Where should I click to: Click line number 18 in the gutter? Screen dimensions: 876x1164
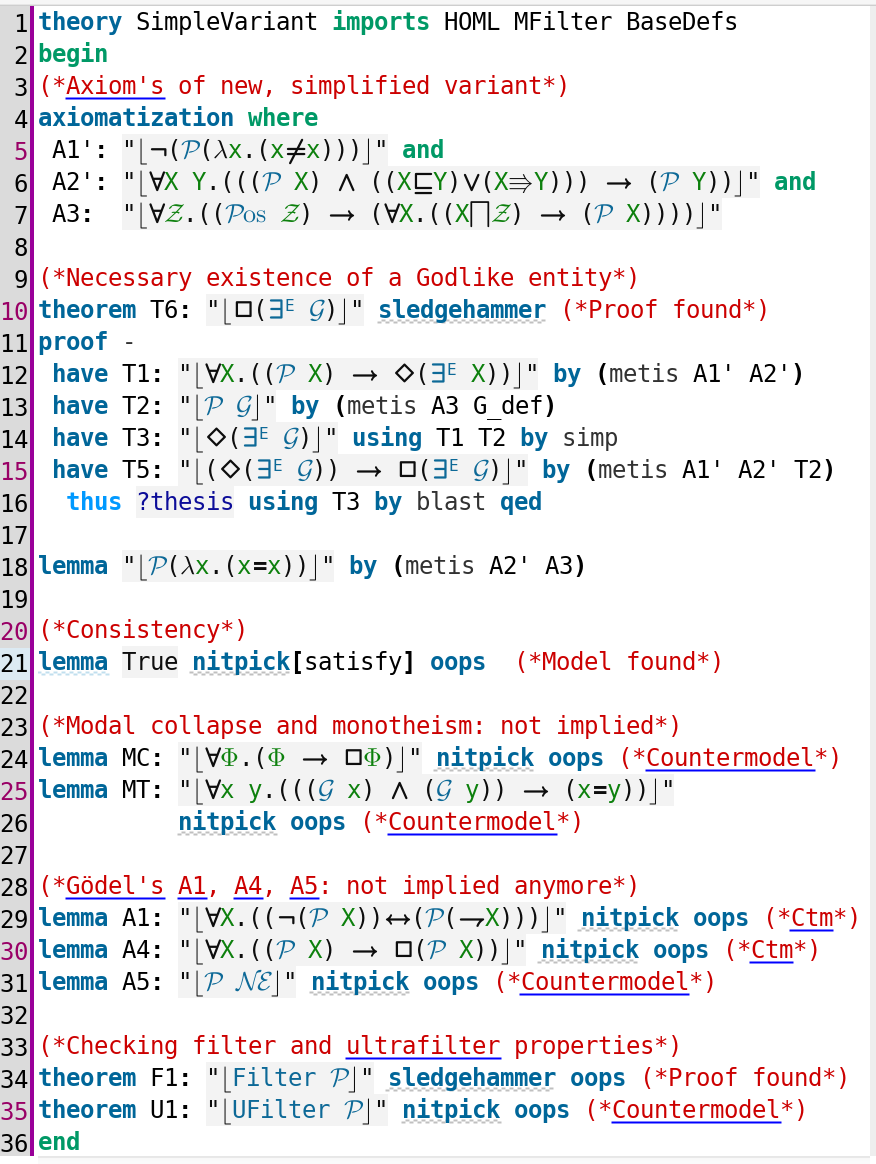(x=14, y=566)
